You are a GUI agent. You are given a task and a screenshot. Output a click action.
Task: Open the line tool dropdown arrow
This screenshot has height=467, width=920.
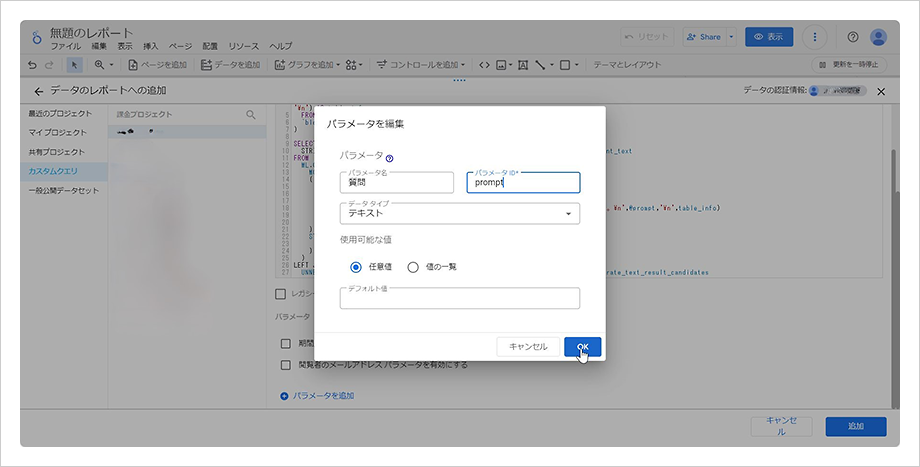pyautogui.click(x=552, y=65)
